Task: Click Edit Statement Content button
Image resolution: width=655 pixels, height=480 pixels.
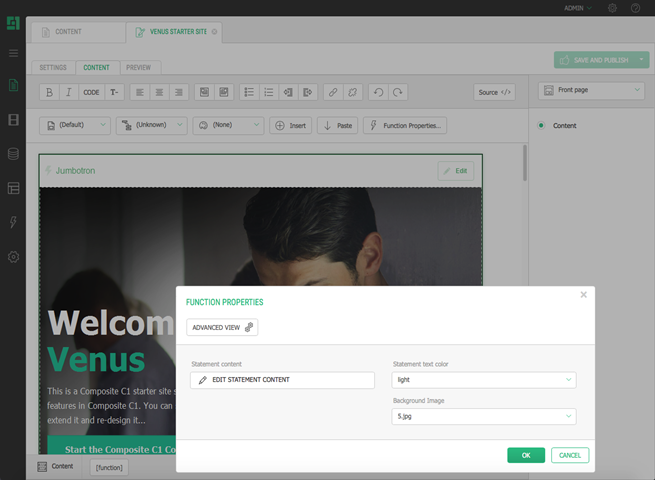Action: click(x=282, y=380)
